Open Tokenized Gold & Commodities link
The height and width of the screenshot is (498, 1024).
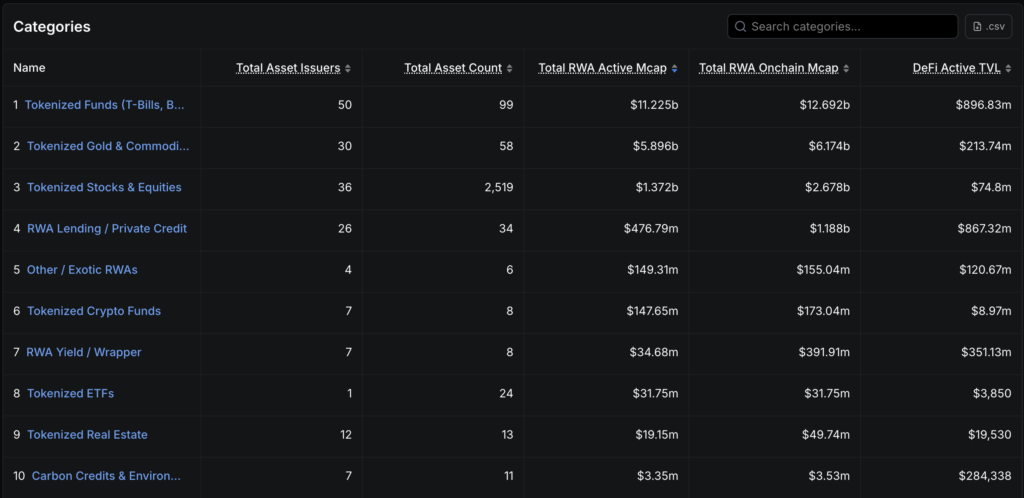(x=108, y=146)
